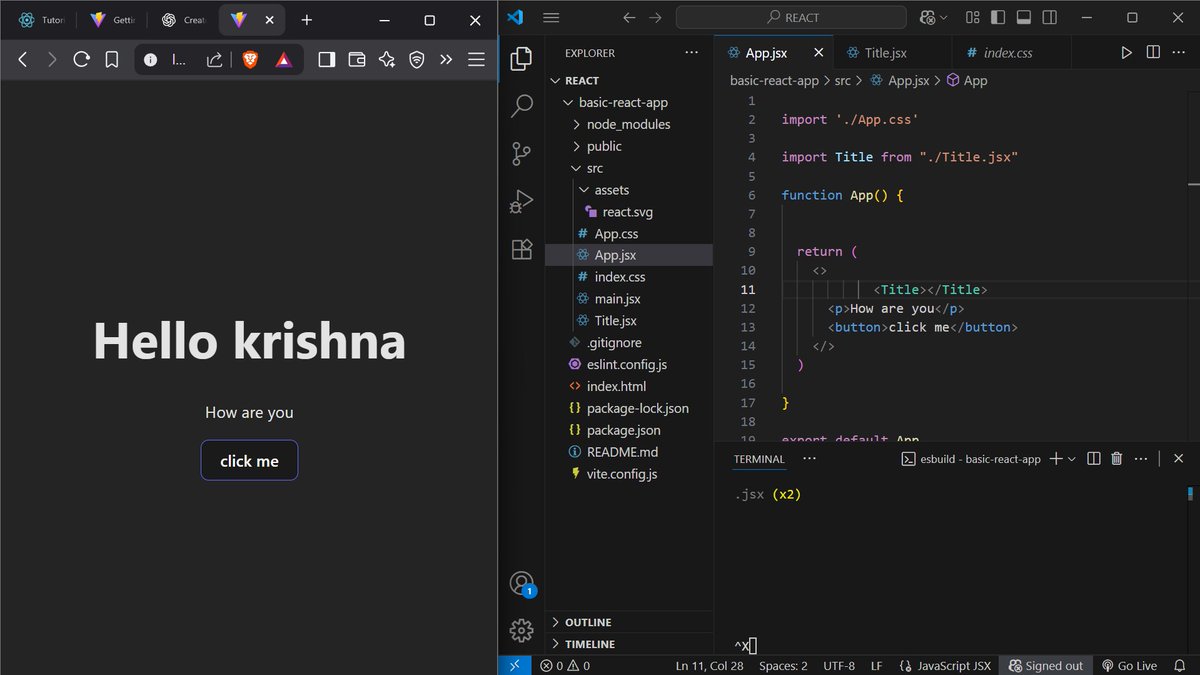Open the Brave VPN shield icon
1200x675 pixels.
tap(417, 60)
